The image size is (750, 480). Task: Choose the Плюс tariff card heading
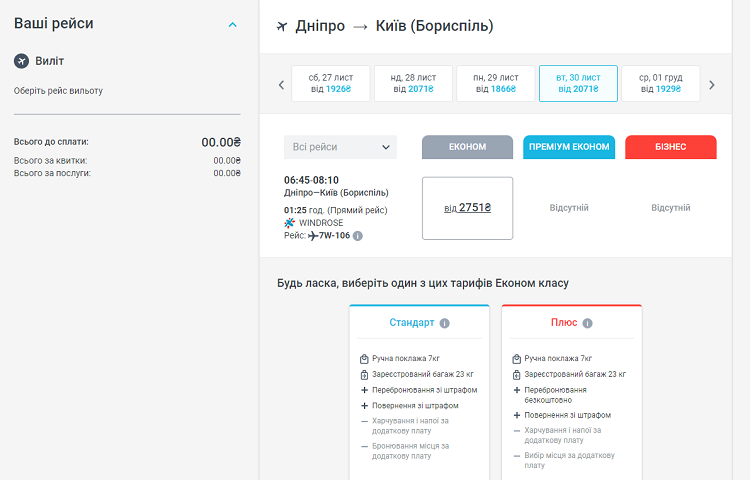coord(563,323)
